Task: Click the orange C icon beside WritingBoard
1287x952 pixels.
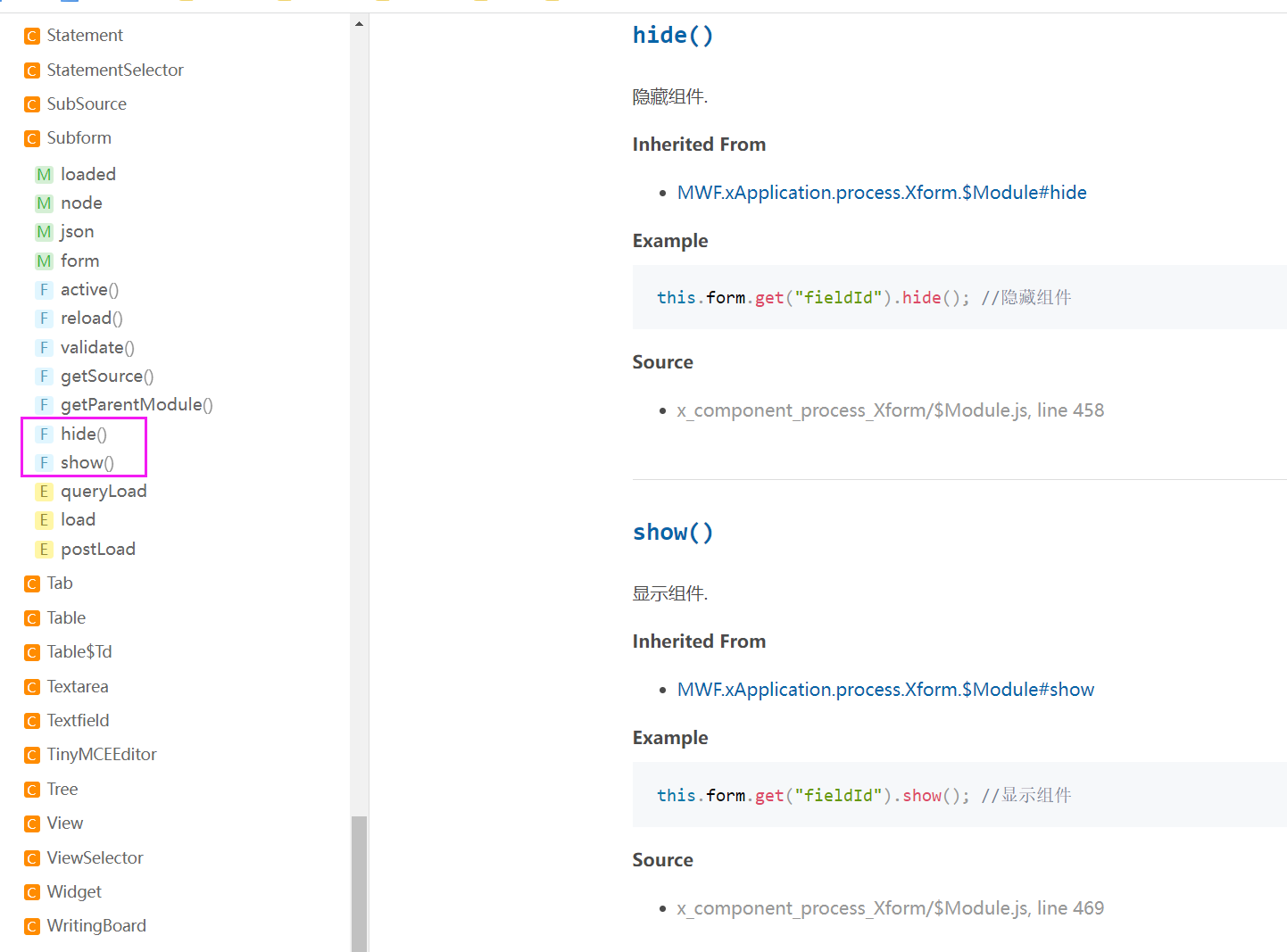Action: [32, 927]
